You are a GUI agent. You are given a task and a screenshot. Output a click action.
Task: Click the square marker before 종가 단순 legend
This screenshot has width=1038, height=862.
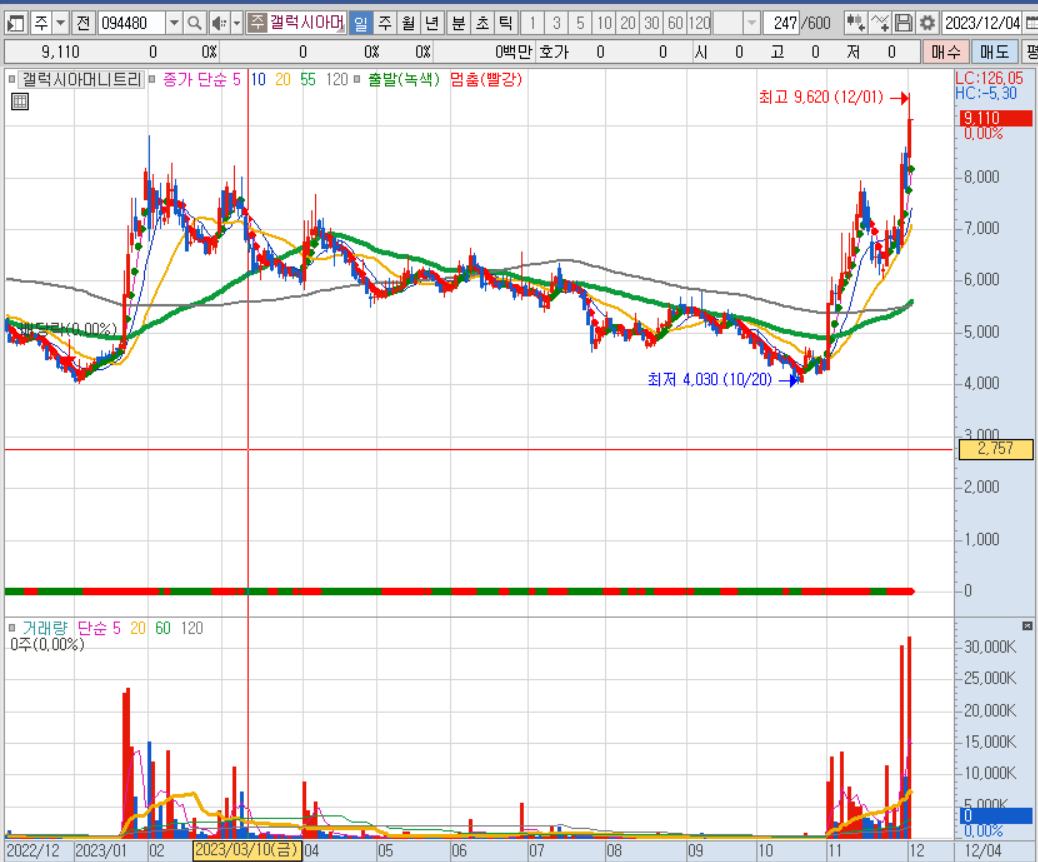(152, 79)
